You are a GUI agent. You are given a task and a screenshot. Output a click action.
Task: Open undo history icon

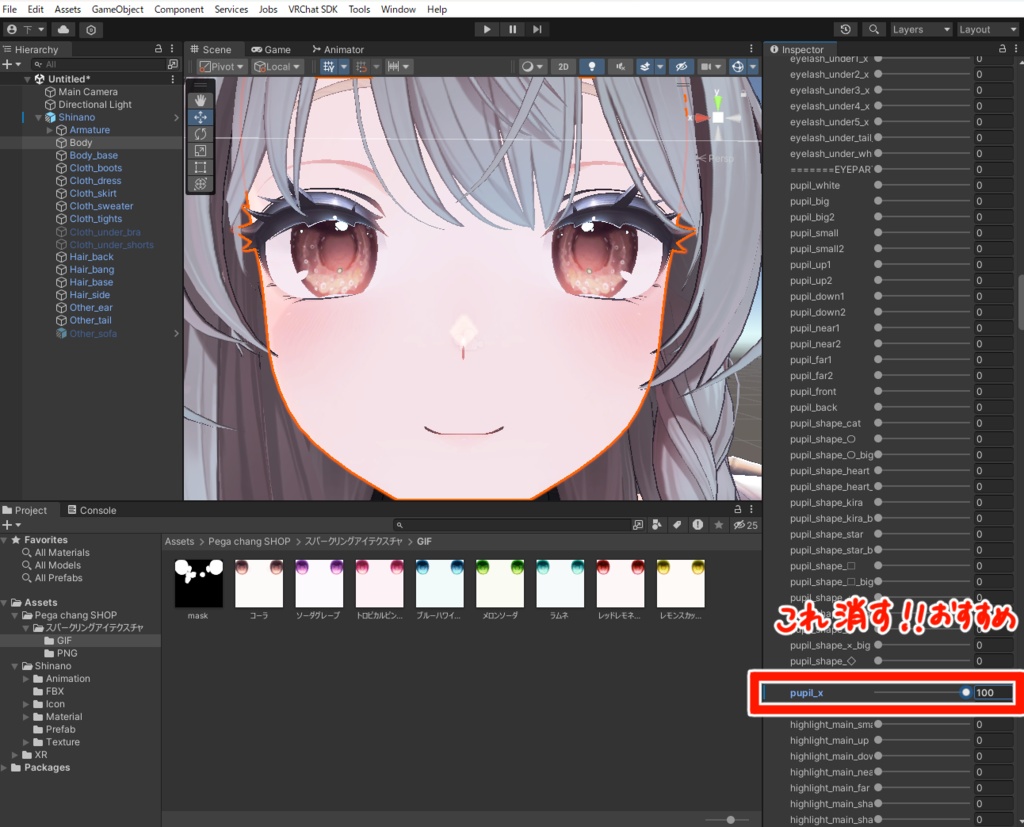click(846, 29)
